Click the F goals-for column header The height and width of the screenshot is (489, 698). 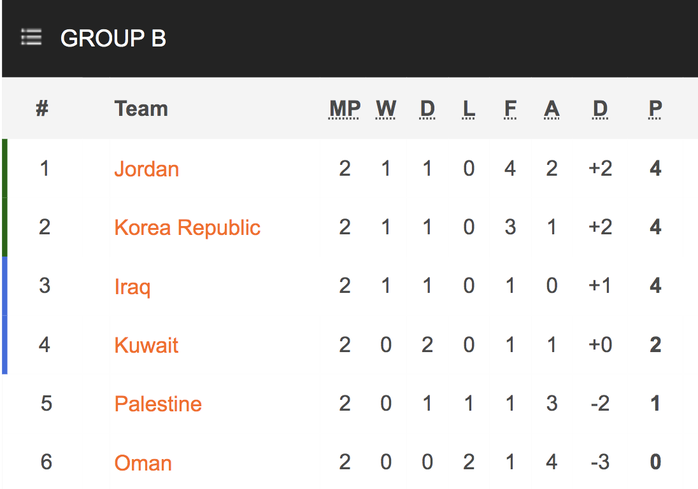pos(510,109)
